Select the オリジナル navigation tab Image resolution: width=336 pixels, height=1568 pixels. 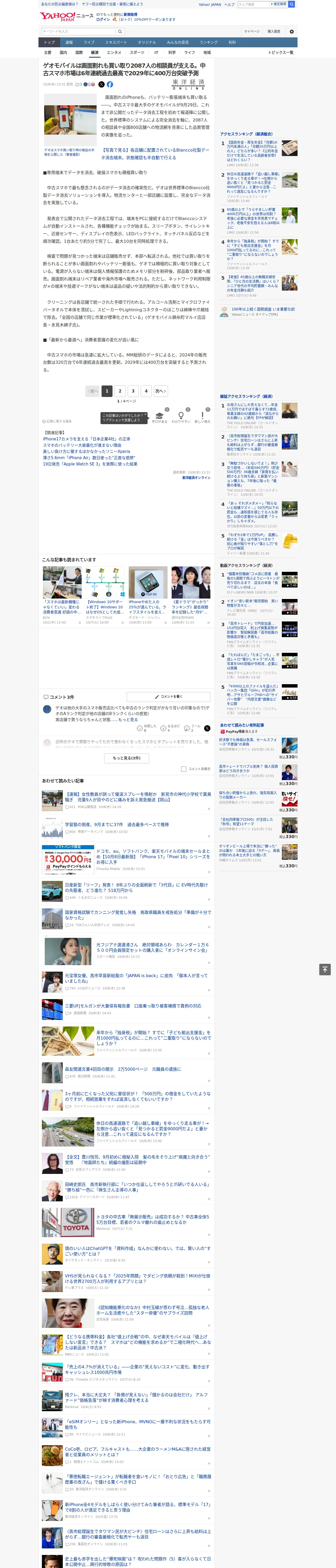(x=147, y=43)
